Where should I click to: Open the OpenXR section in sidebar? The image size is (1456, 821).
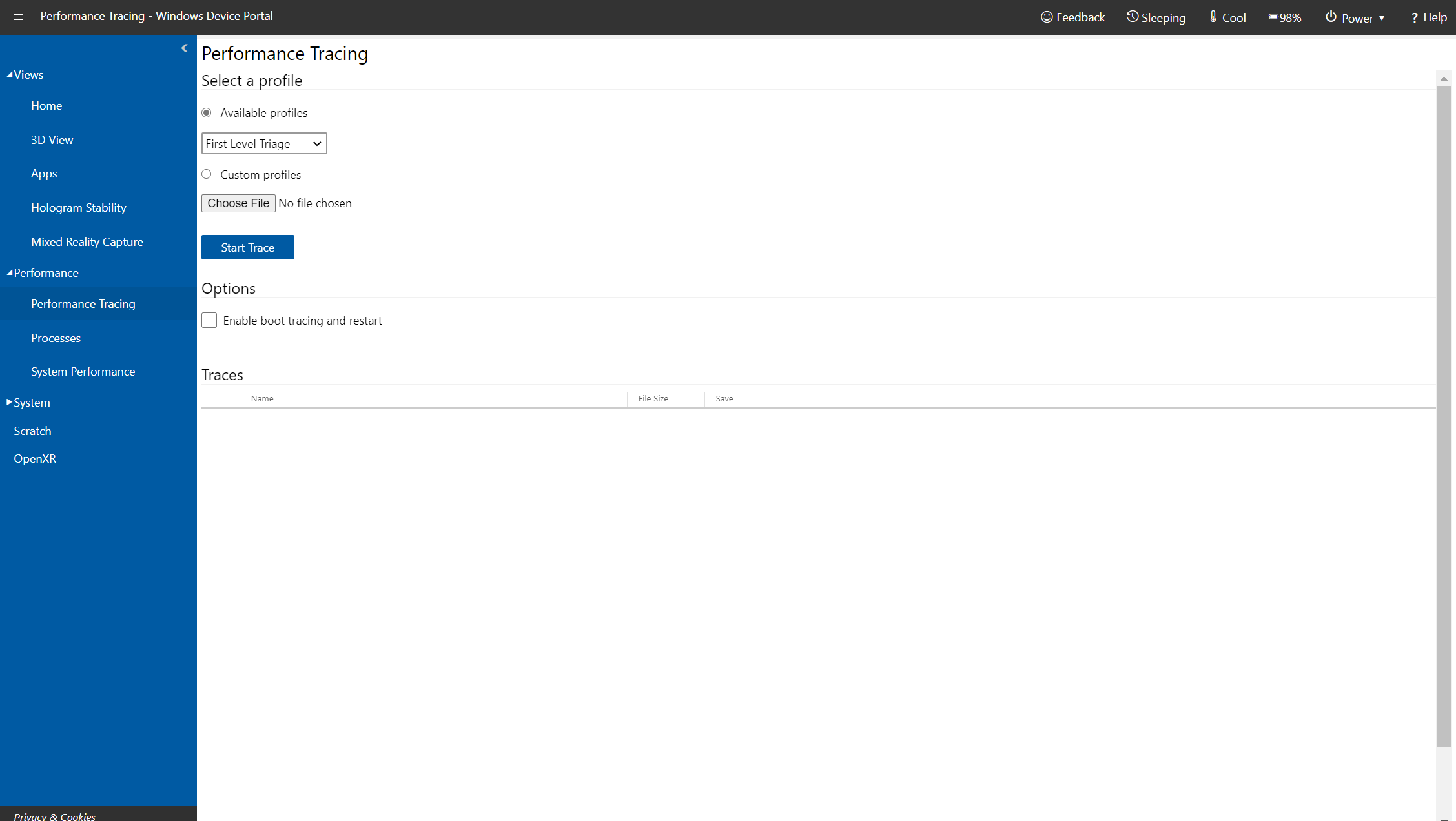pyautogui.click(x=34, y=458)
